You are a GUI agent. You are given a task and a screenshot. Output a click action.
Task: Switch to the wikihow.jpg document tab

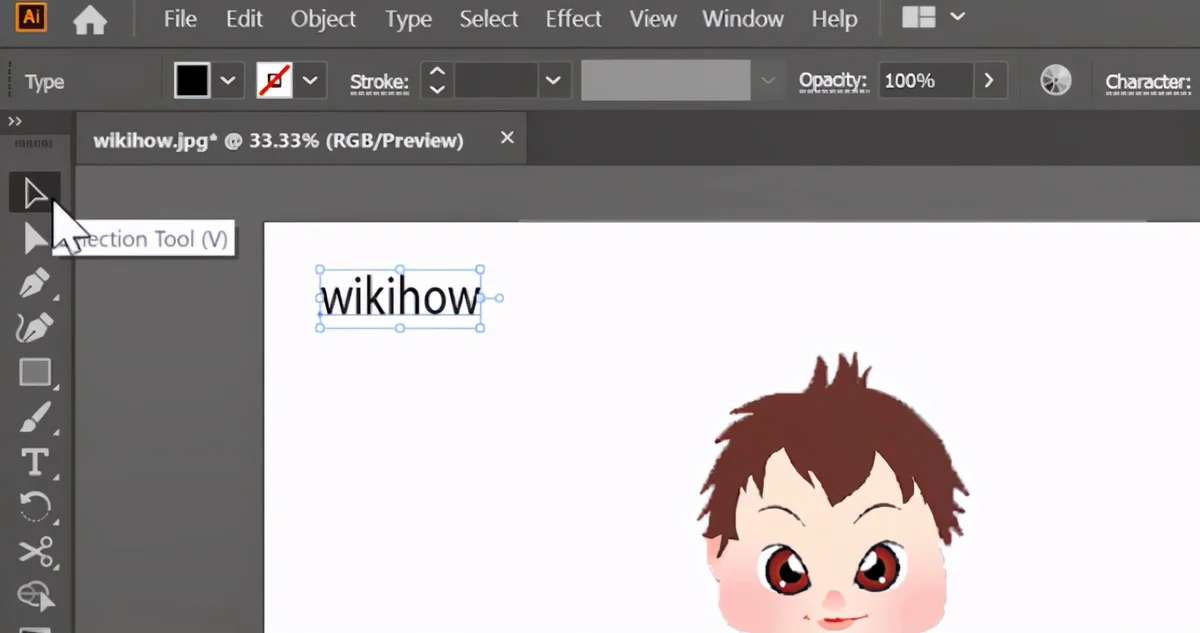tap(278, 140)
